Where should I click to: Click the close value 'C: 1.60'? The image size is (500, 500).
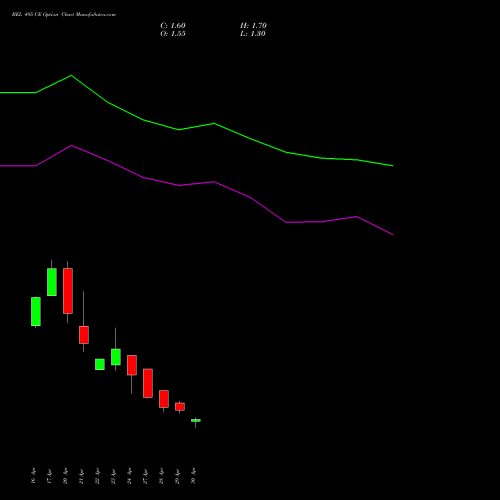coord(173,26)
